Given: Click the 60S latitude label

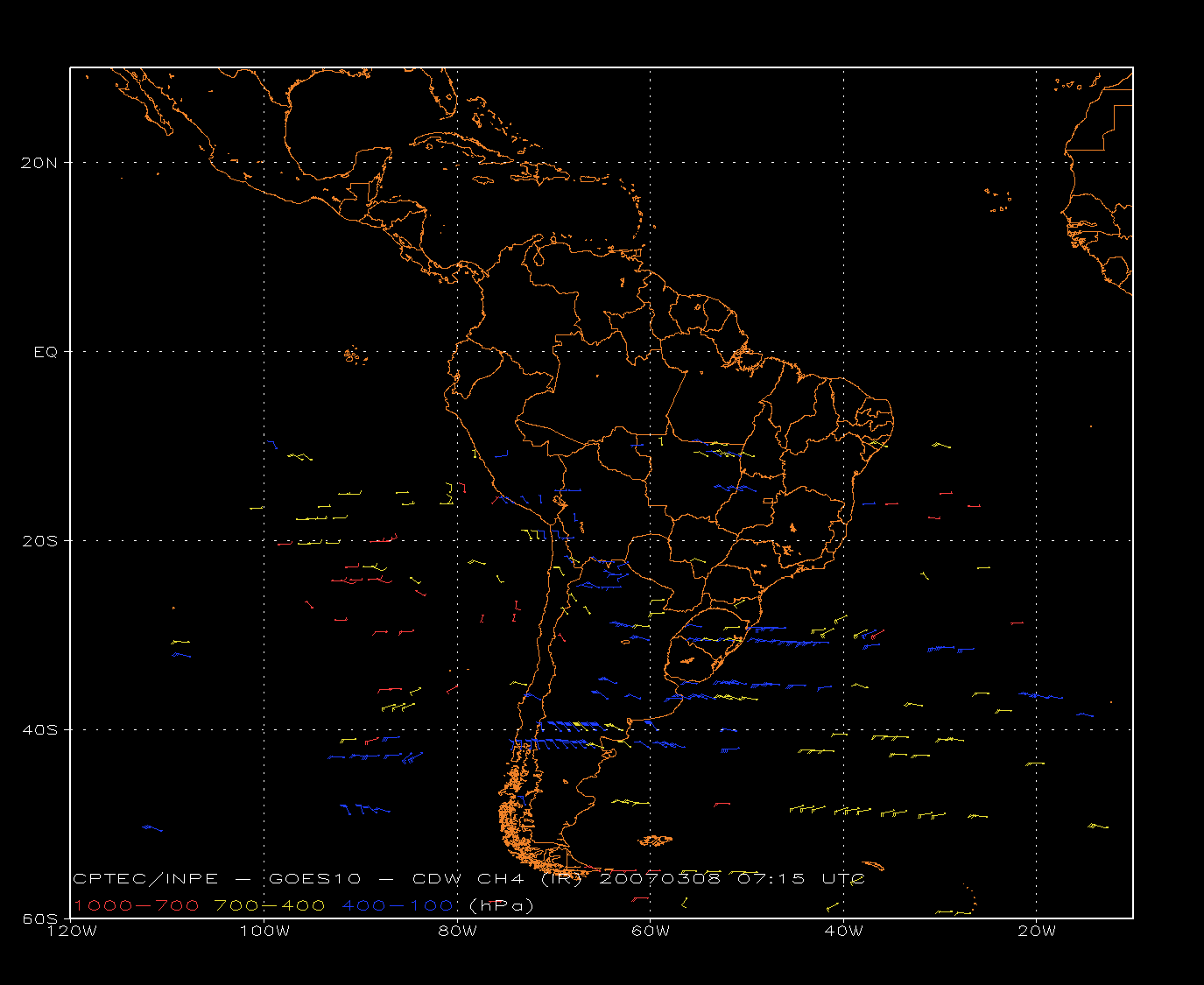Looking at the screenshot, I should click(40, 918).
